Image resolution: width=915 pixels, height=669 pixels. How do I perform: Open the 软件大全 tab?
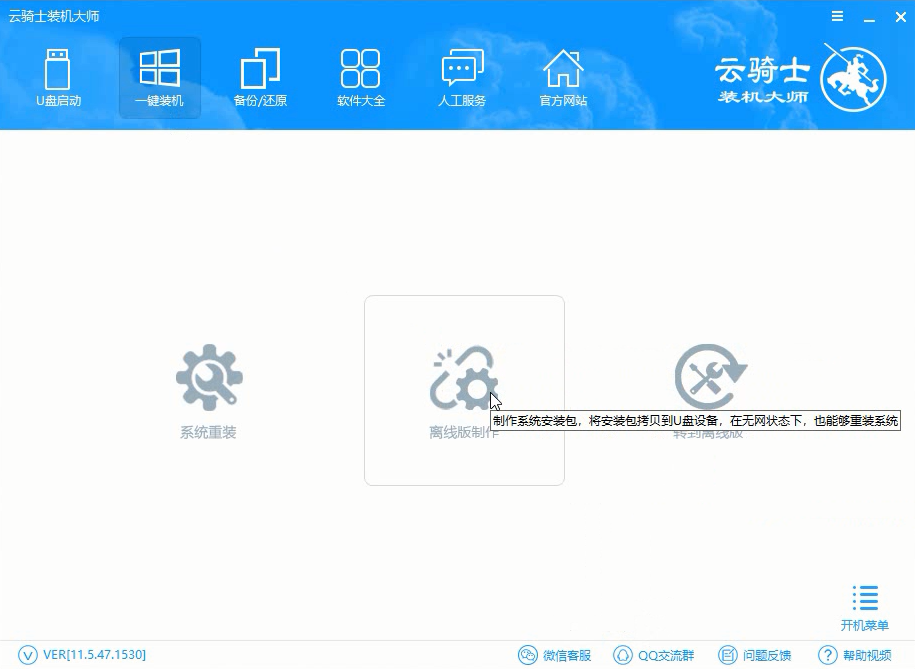coord(361,78)
